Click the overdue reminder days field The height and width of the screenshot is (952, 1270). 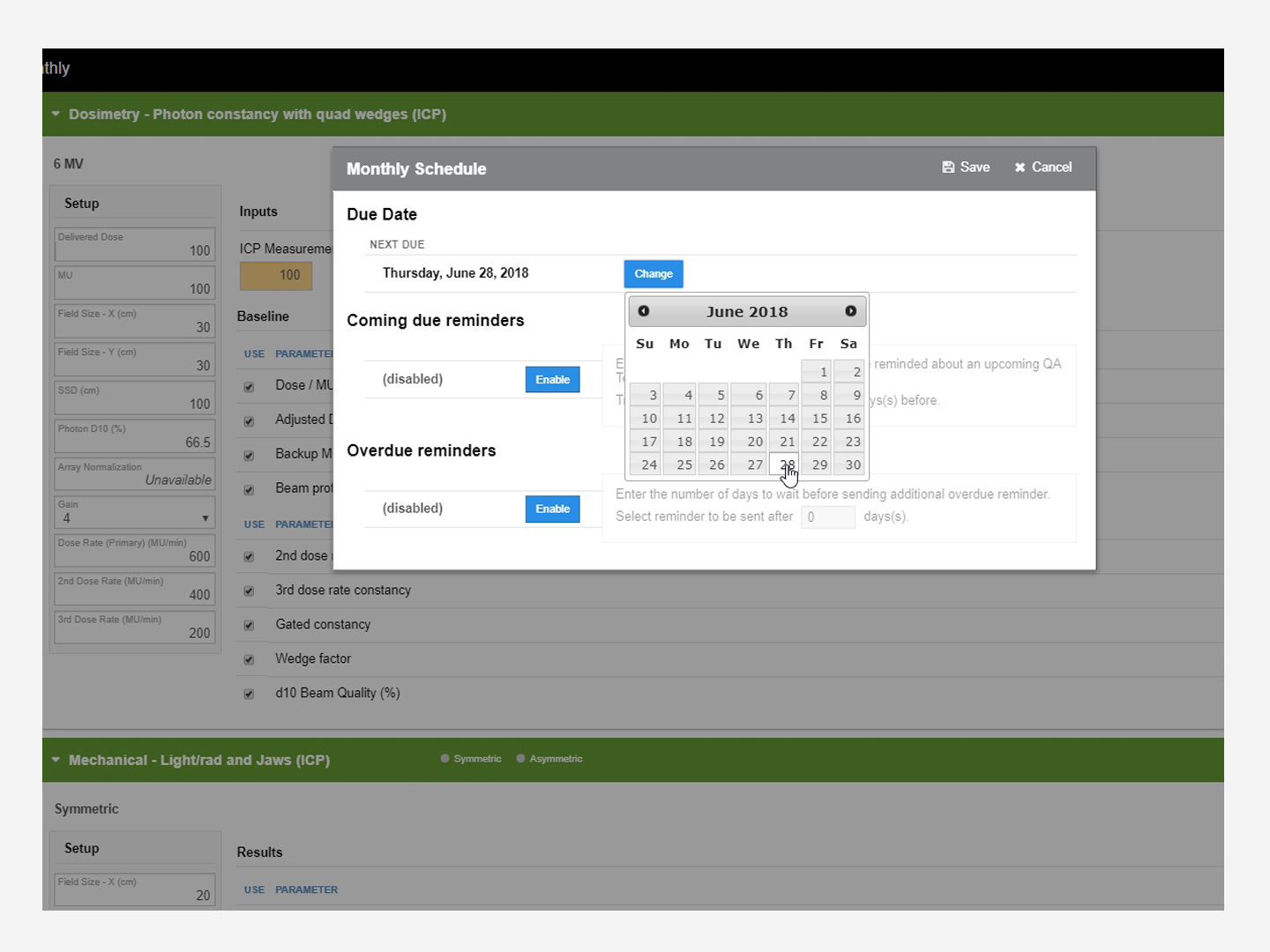[x=828, y=517]
